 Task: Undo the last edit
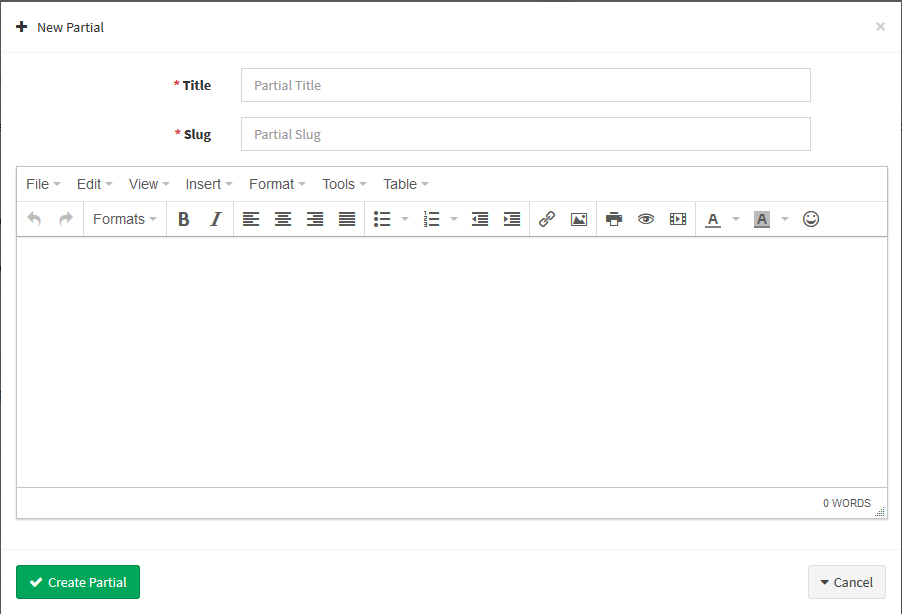coord(35,219)
